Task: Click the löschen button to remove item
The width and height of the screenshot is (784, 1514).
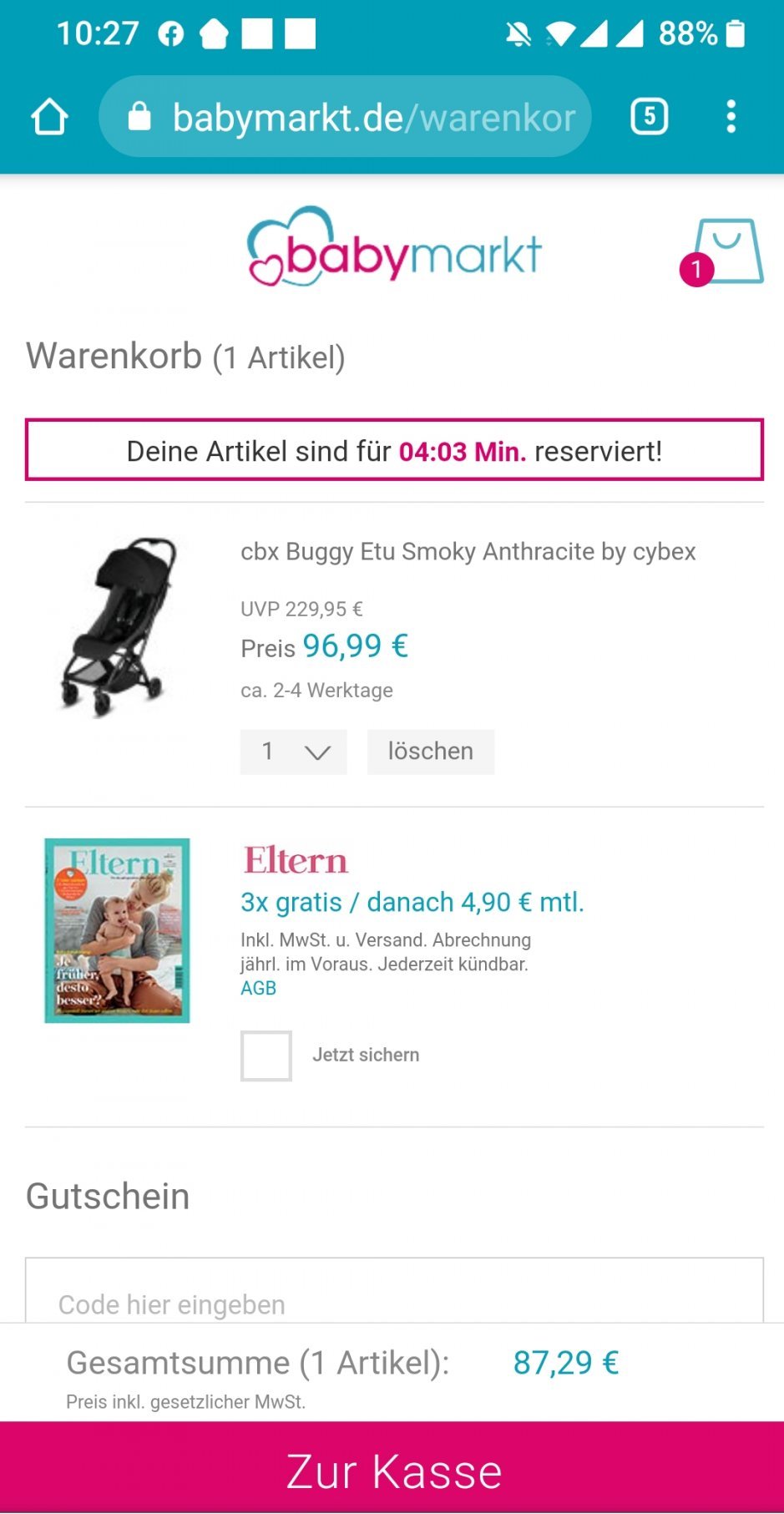Action: tap(430, 752)
